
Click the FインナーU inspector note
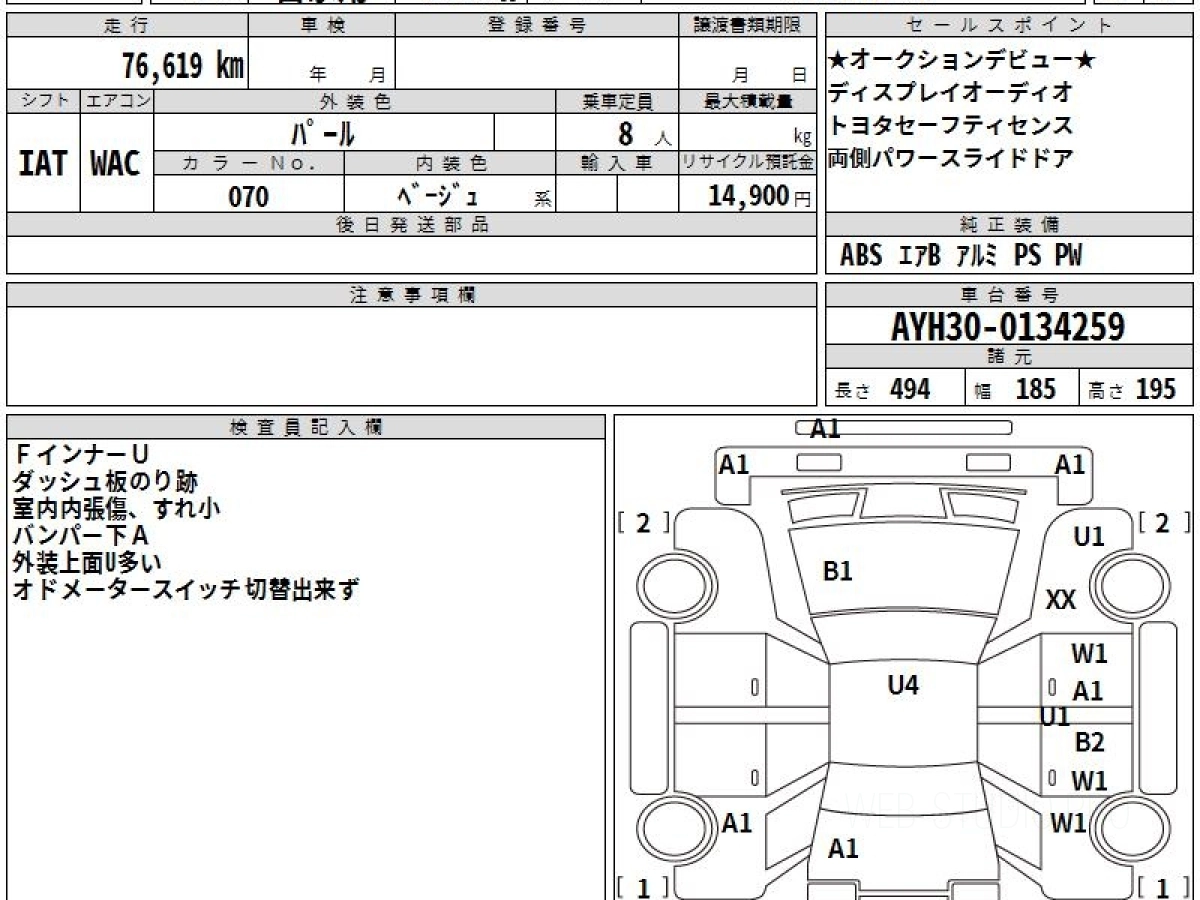[82, 455]
